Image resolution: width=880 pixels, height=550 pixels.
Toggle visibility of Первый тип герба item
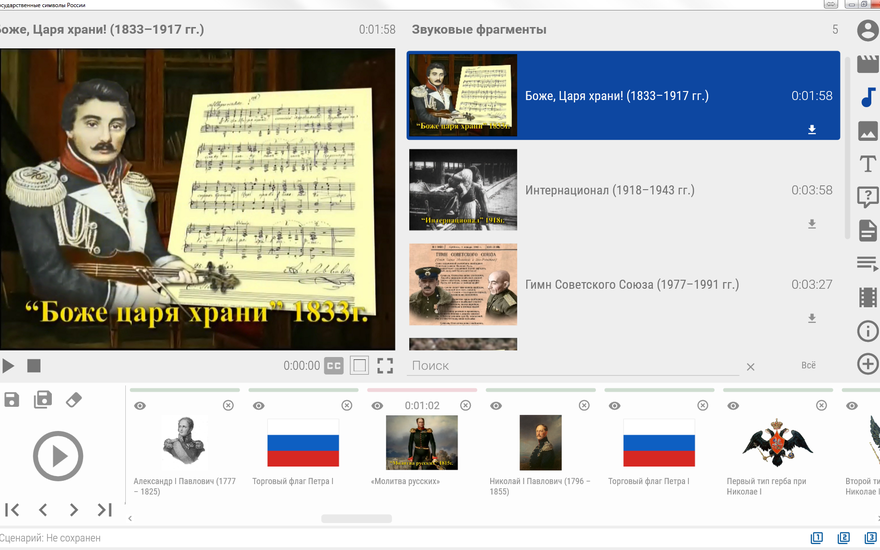733,406
